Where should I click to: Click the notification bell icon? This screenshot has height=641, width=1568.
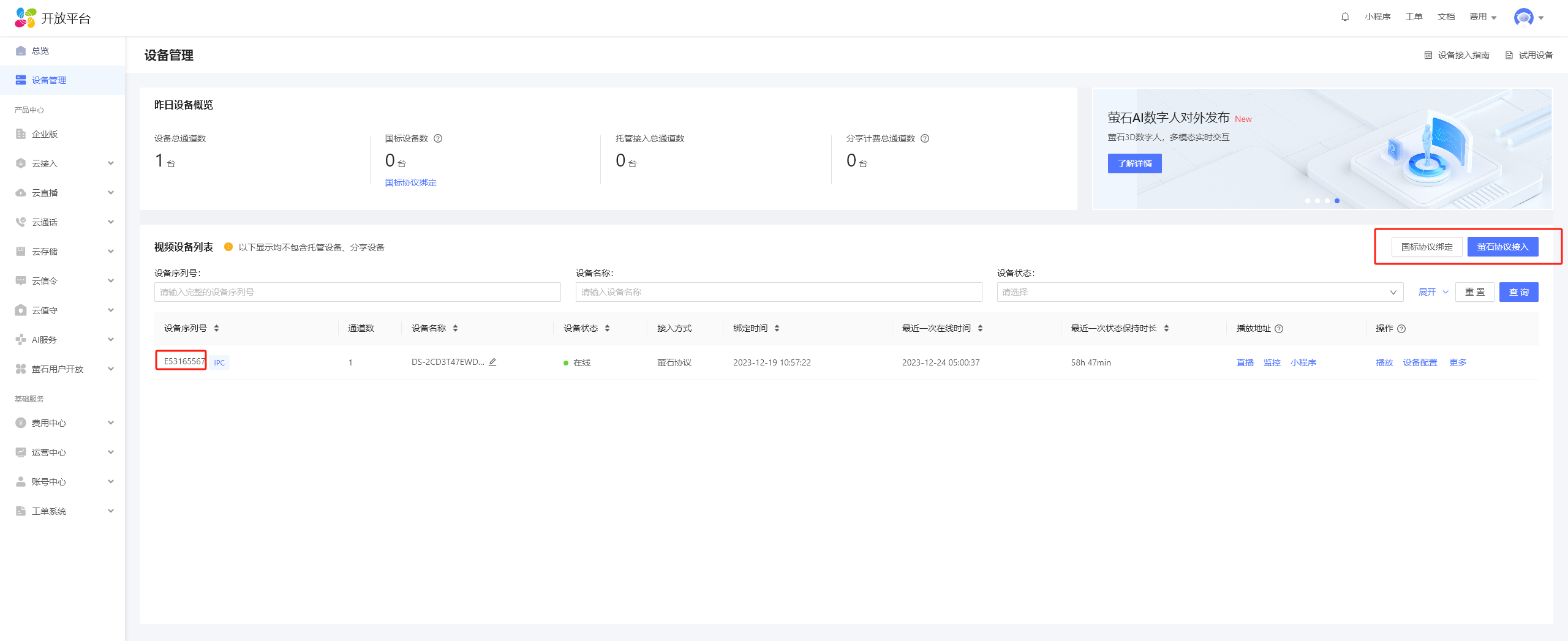pos(1345,17)
